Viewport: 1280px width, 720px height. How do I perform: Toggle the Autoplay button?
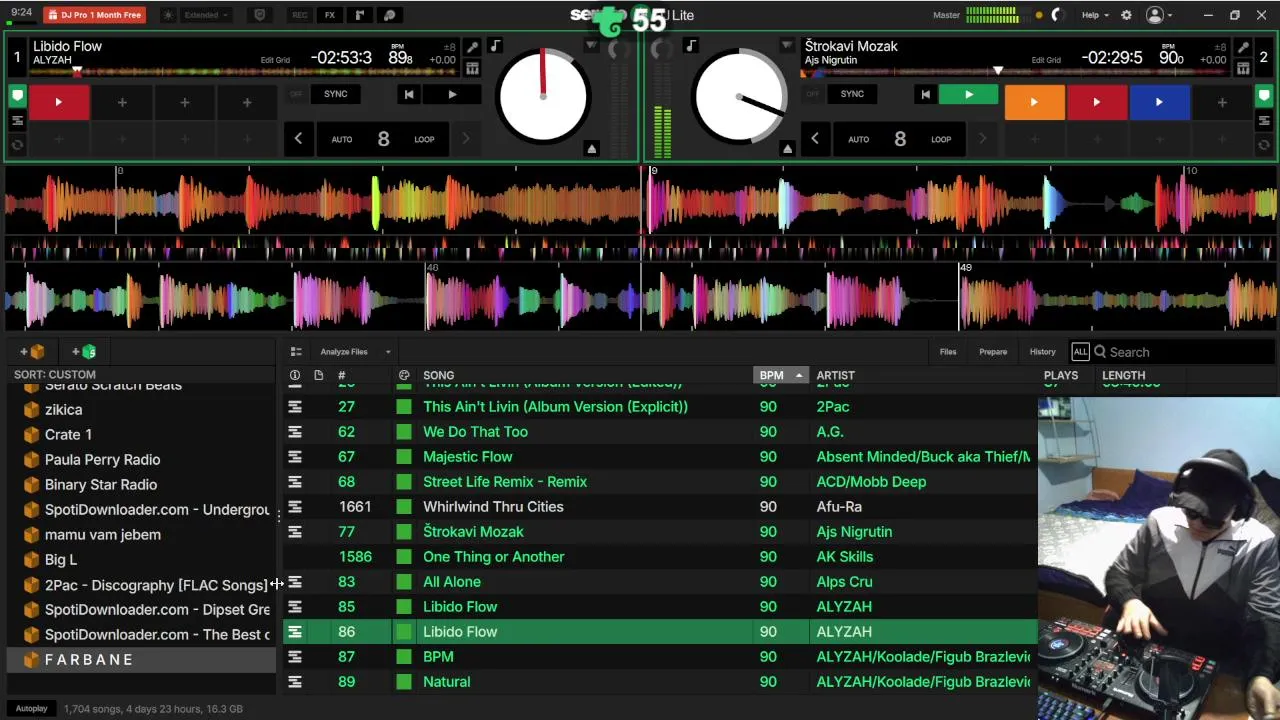click(31, 709)
